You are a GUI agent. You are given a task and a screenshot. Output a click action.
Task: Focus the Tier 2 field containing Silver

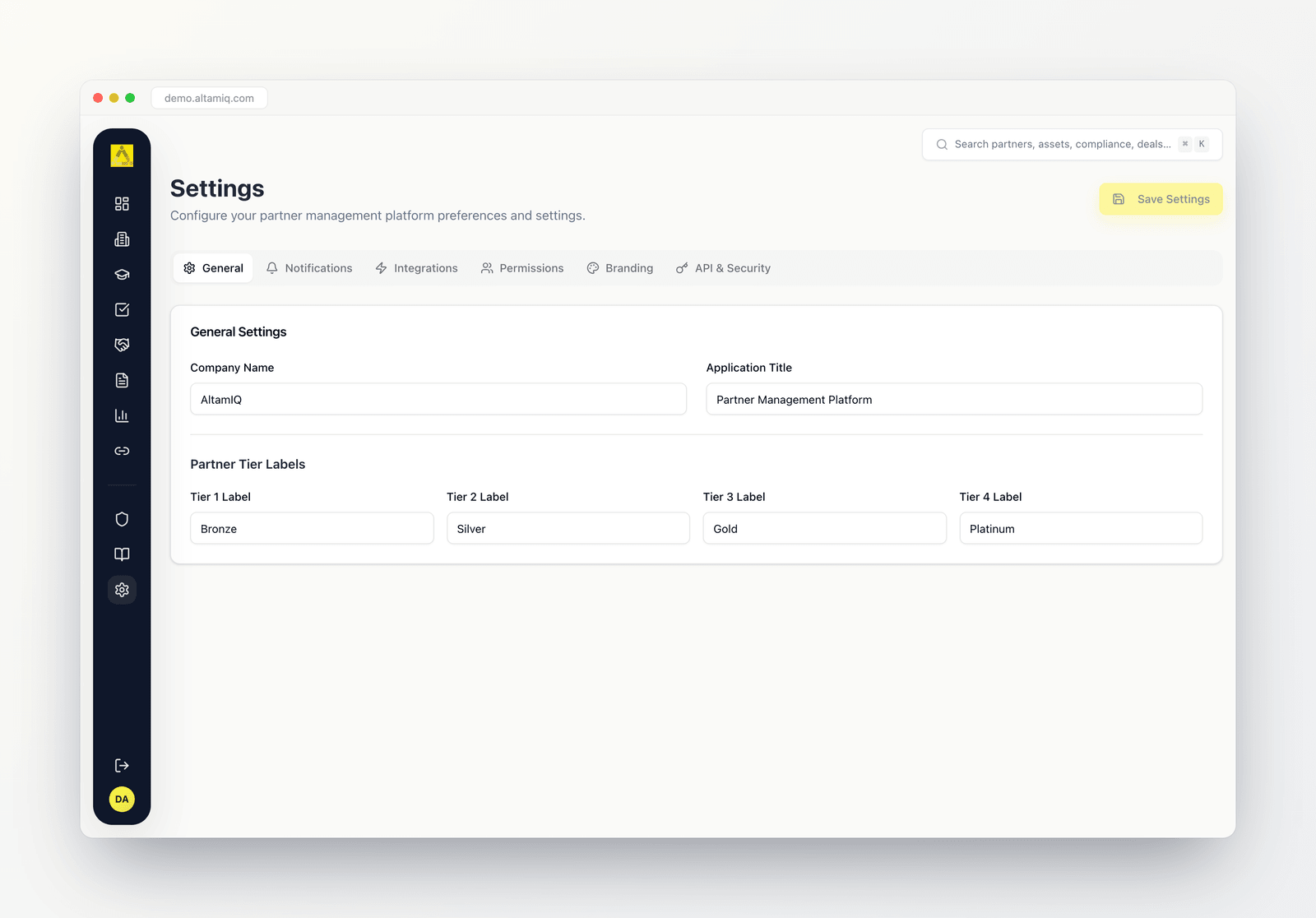pyautogui.click(x=568, y=528)
